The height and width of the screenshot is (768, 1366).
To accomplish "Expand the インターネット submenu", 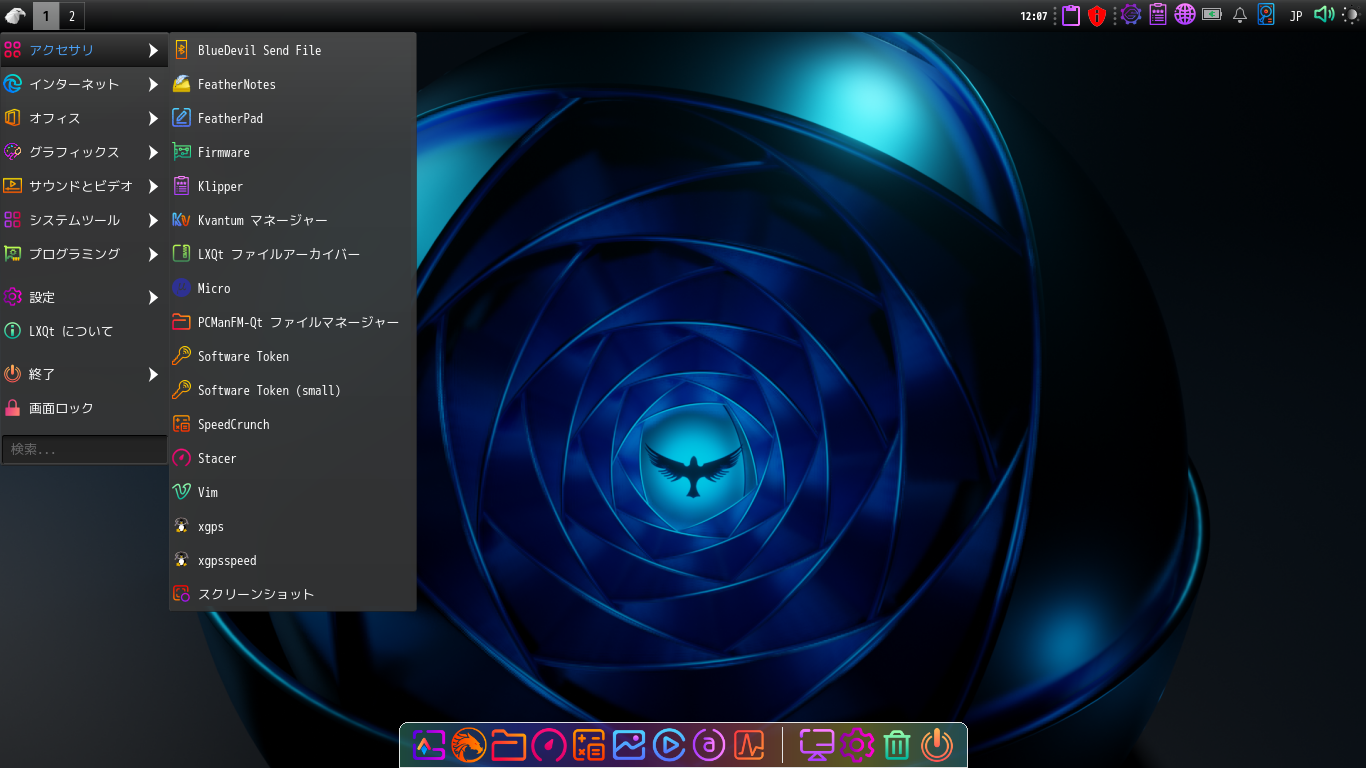I will point(153,84).
